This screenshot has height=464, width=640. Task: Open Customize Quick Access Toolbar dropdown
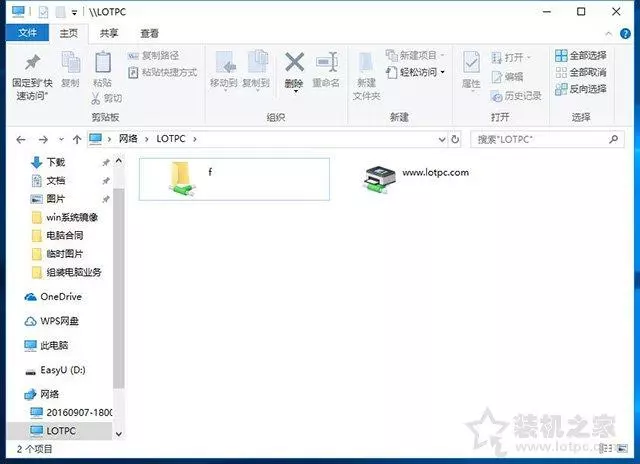[74, 13]
